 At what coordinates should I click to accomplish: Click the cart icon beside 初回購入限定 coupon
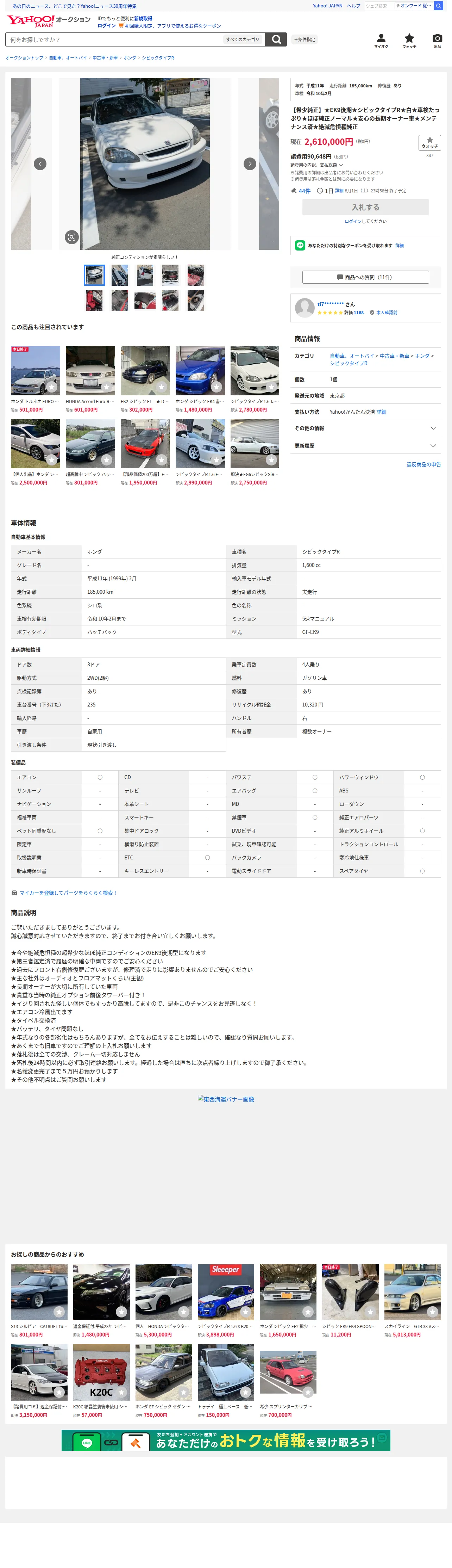click(121, 26)
